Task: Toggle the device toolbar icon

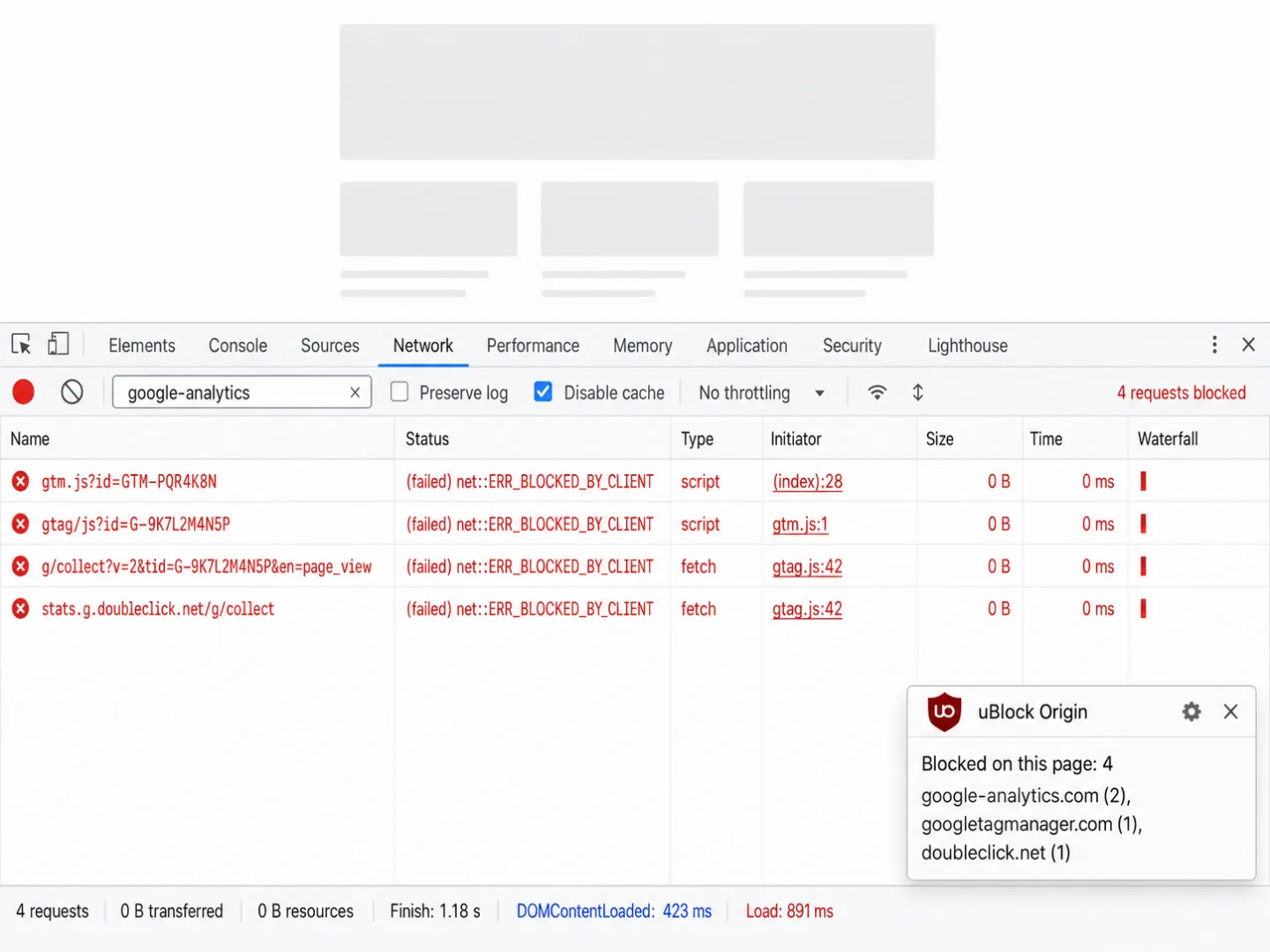Action: tap(58, 345)
